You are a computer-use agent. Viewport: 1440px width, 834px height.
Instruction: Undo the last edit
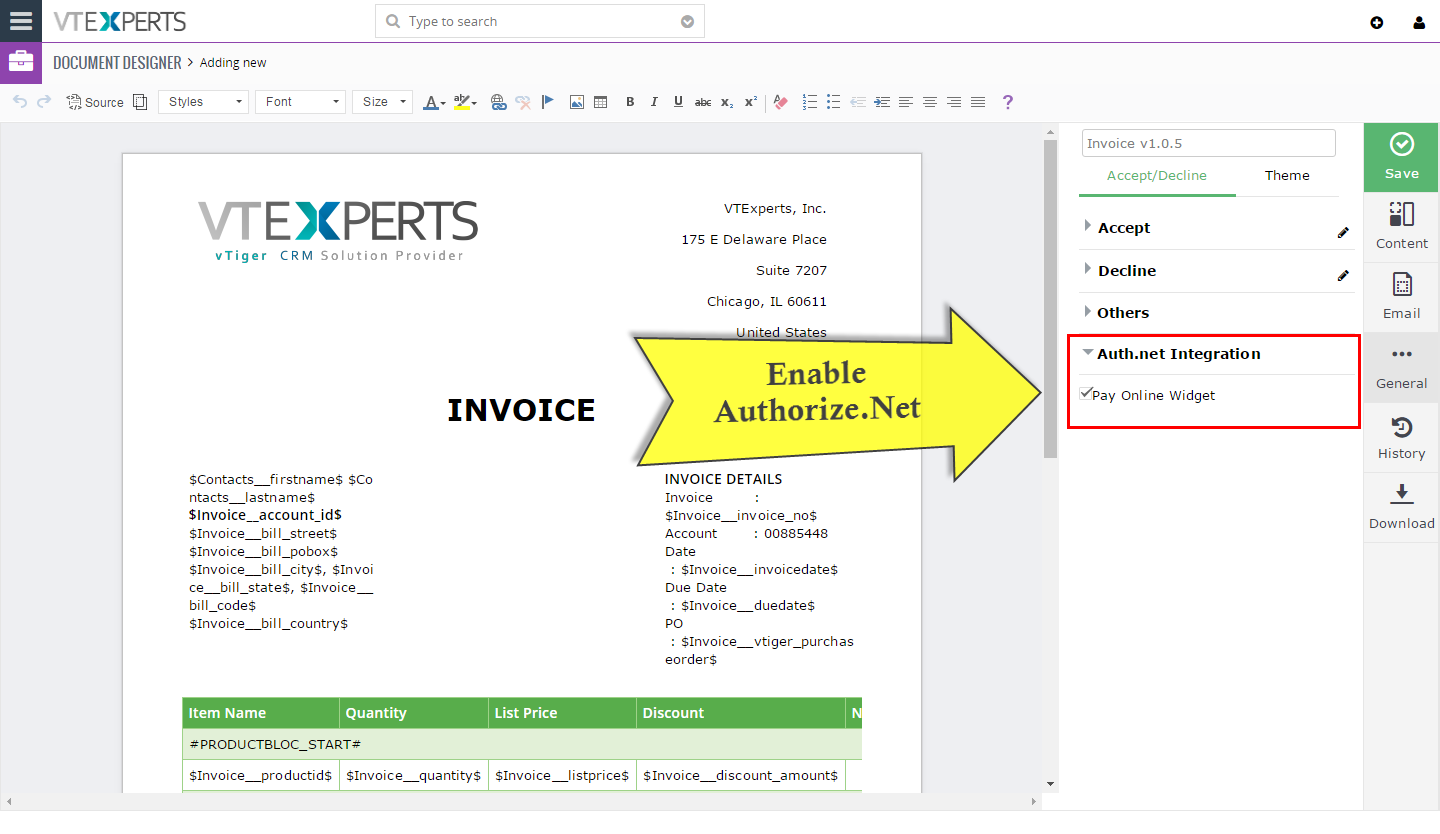pos(20,102)
